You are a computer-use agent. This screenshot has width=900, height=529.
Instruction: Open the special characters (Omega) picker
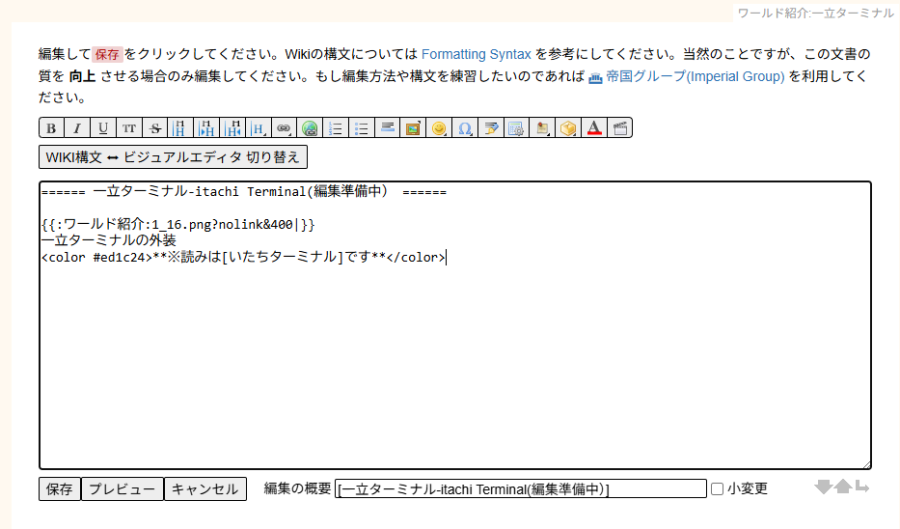point(464,128)
